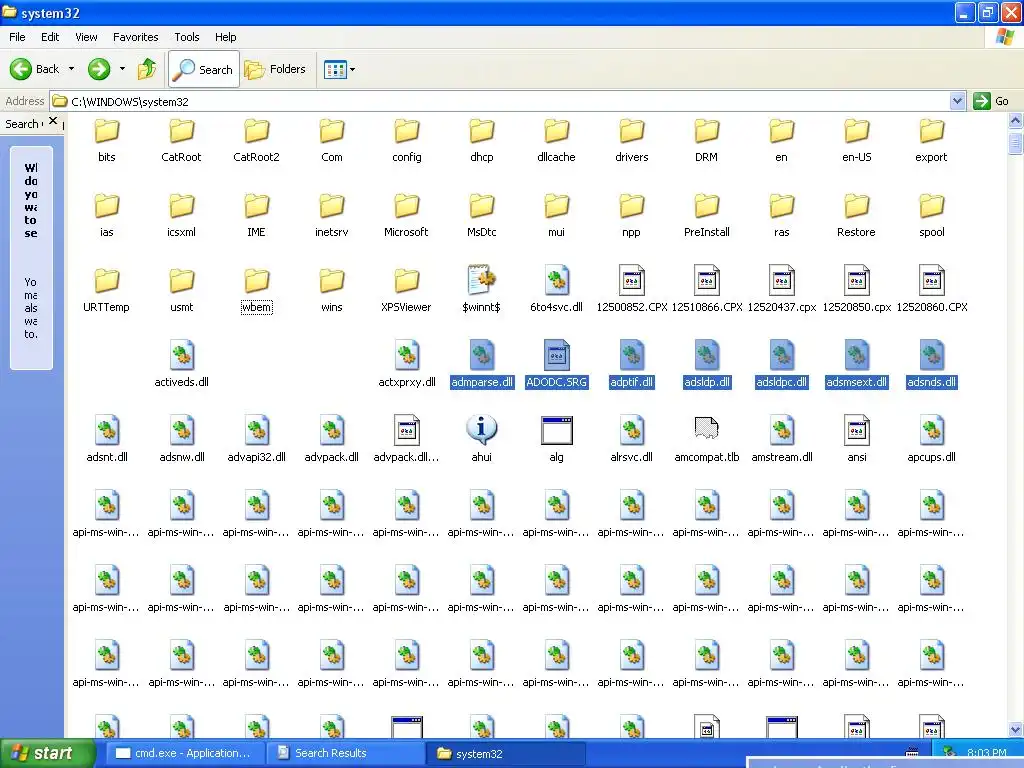Select the amcompat.tlb file
The height and width of the screenshot is (768, 1024).
click(x=707, y=439)
